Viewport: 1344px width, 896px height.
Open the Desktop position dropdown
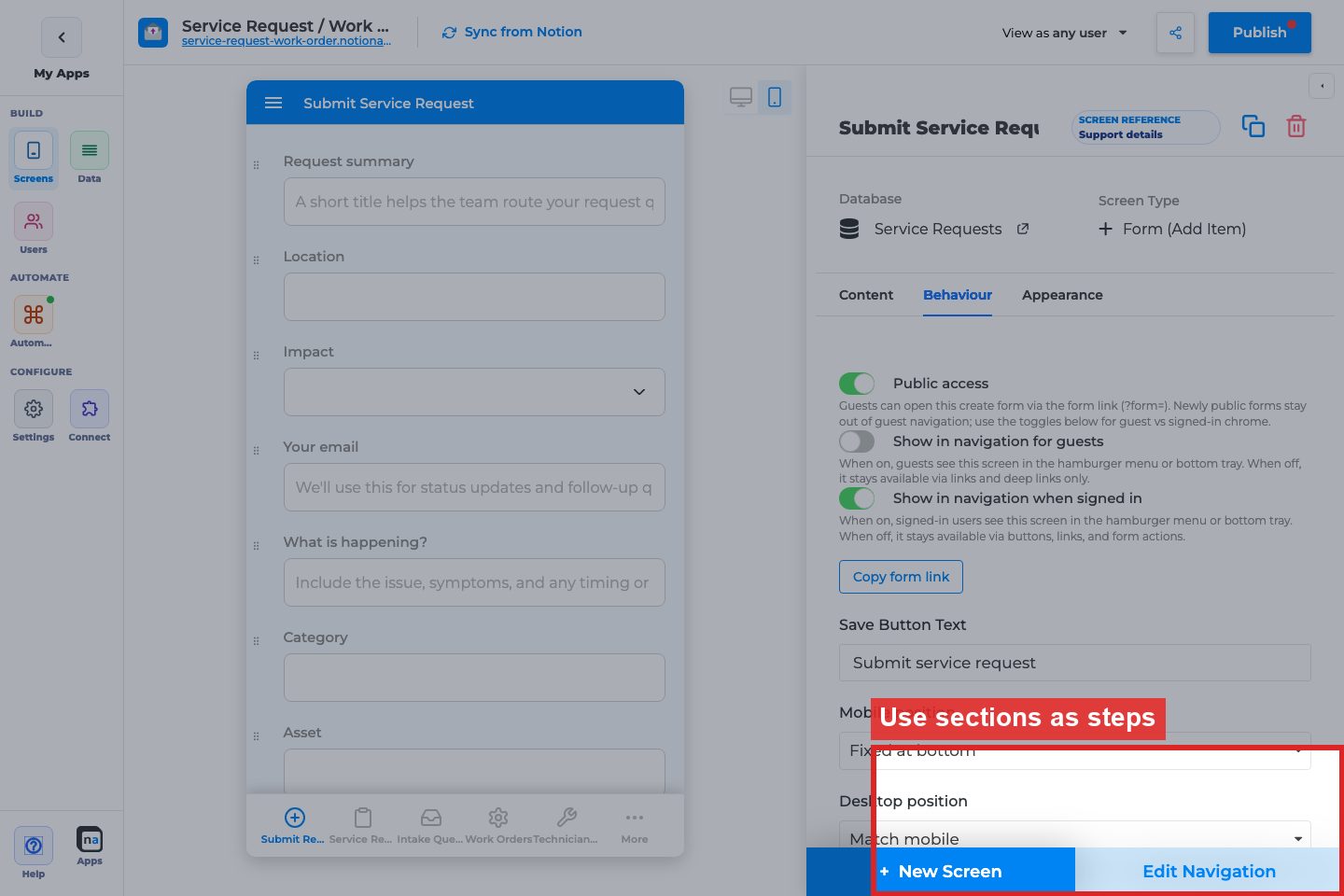coord(1075,838)
